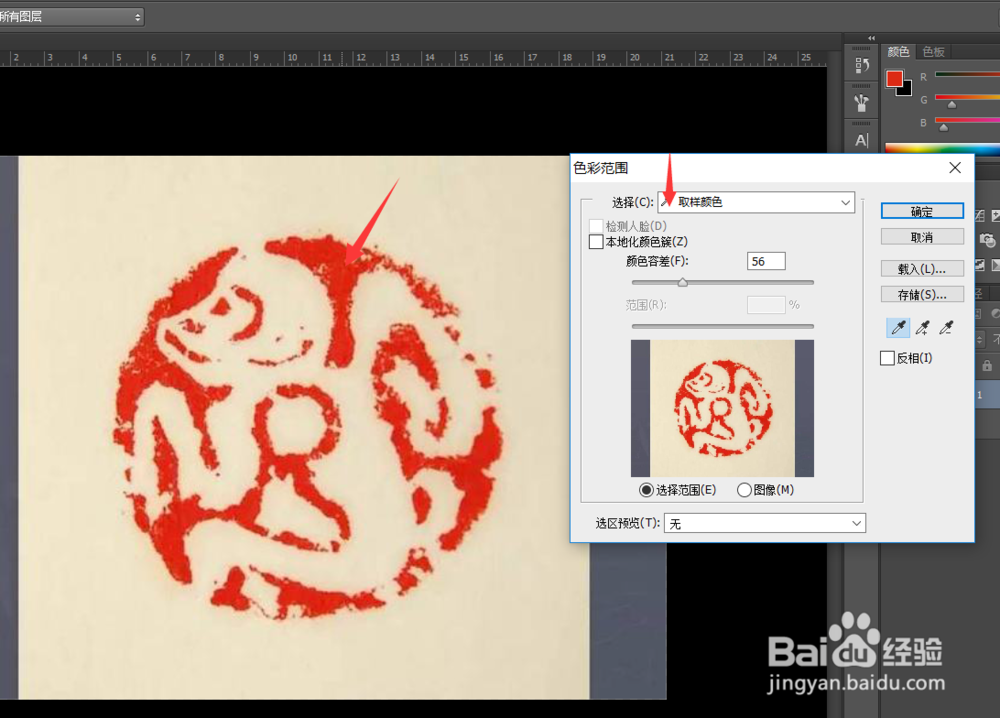Click the layer lock icon in Layers panel

987,366
